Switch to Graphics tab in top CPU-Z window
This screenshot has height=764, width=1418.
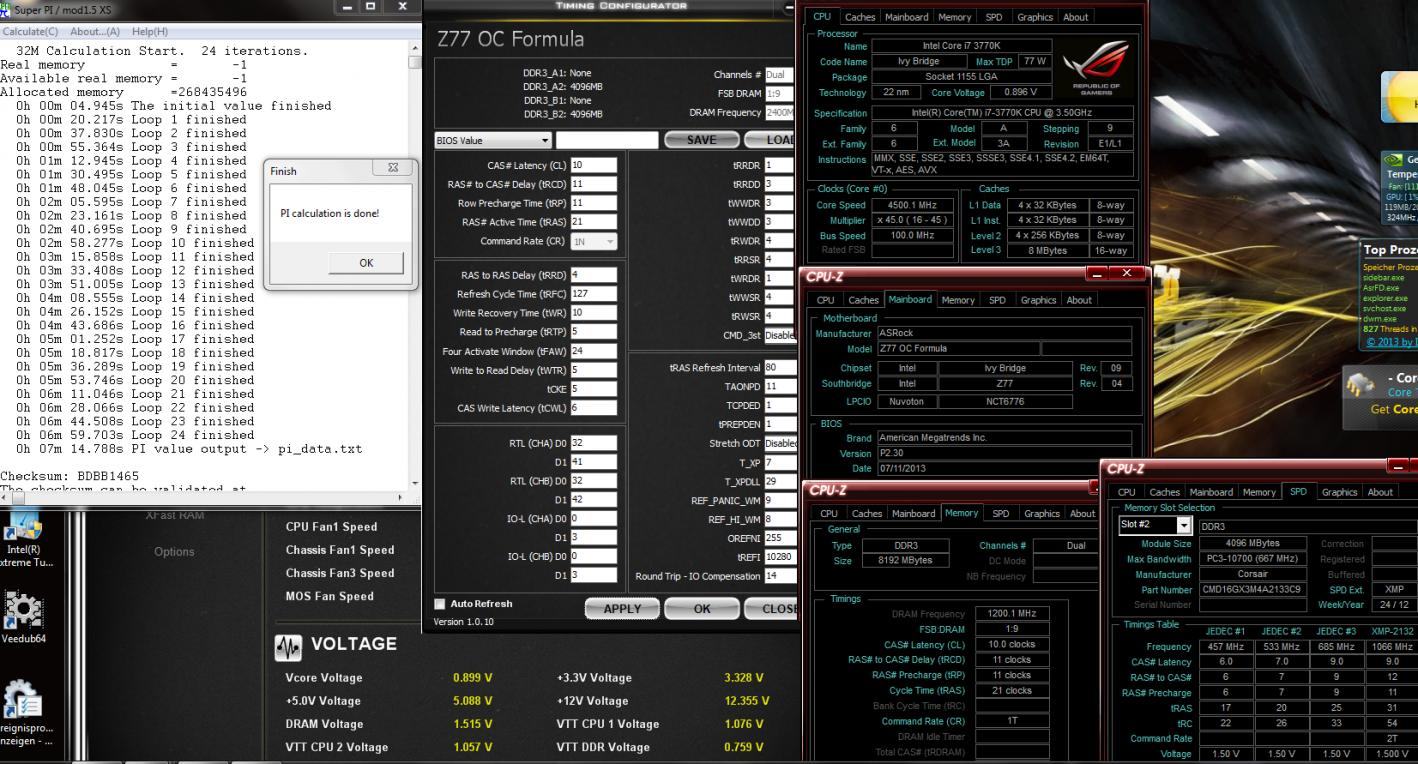coord(1034,17)
